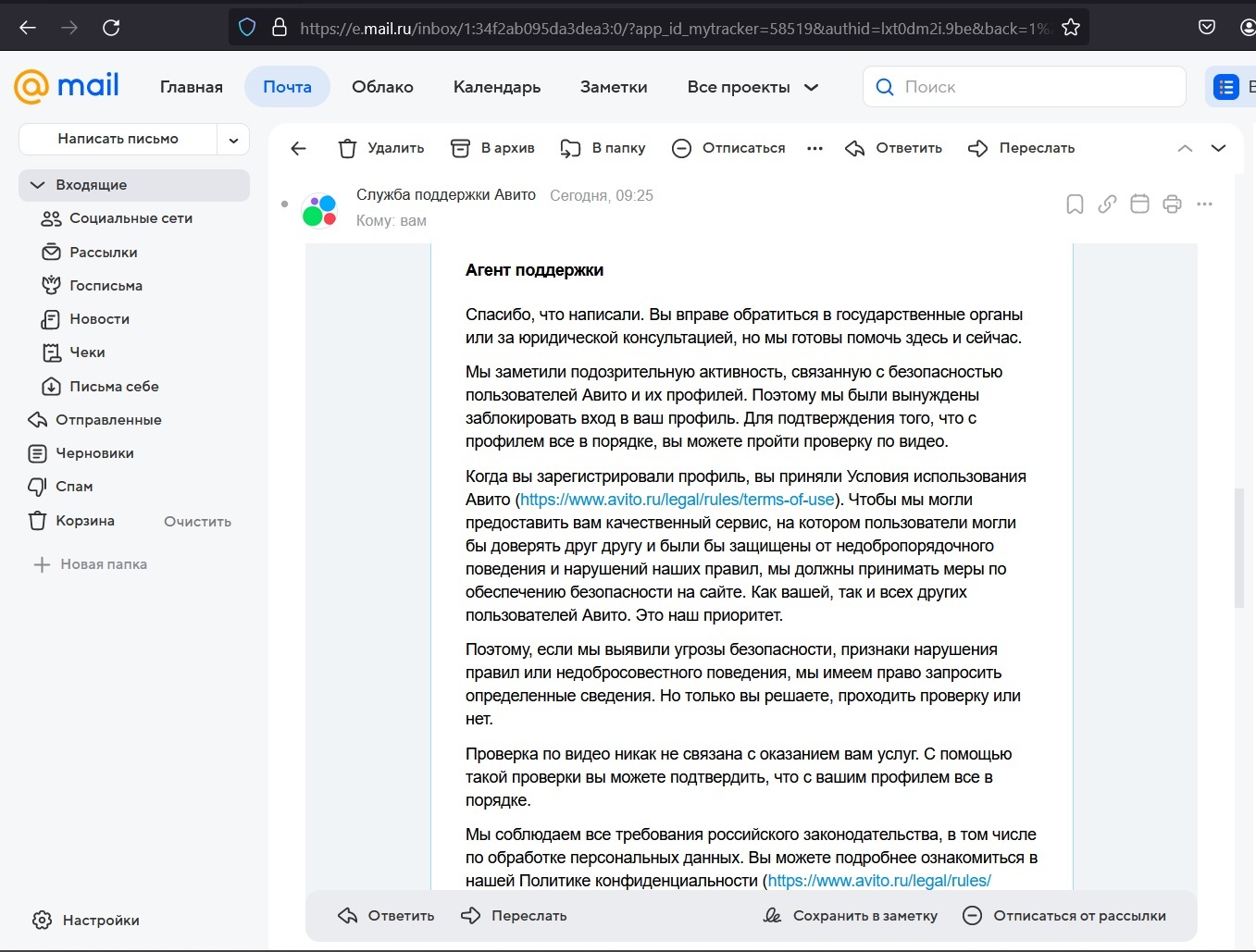Open the Главная tab
Screen dimensions: 1256x952
pos(192,87)
